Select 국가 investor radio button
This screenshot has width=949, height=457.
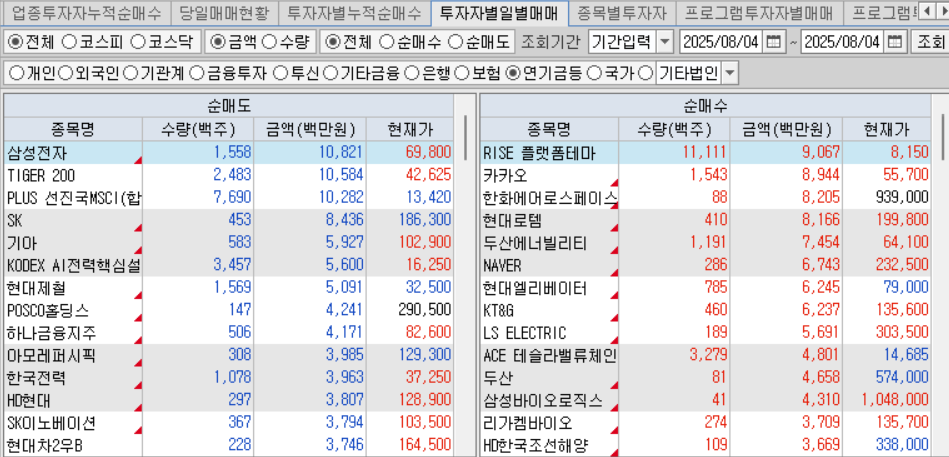pyautogui.click(x=594, y=74)
